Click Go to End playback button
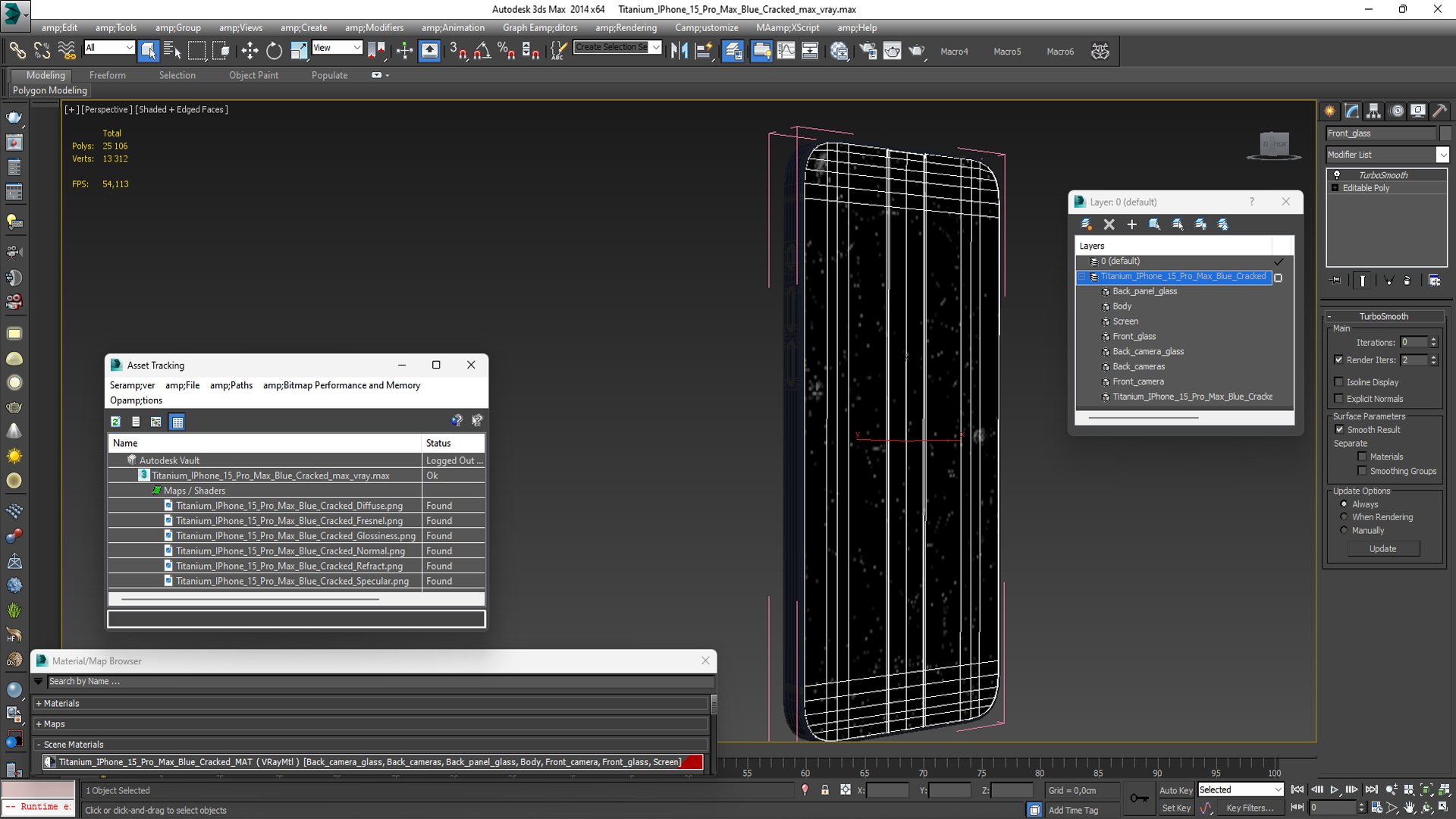Screen dimensions: 1456x819 tap(1371, 790)
